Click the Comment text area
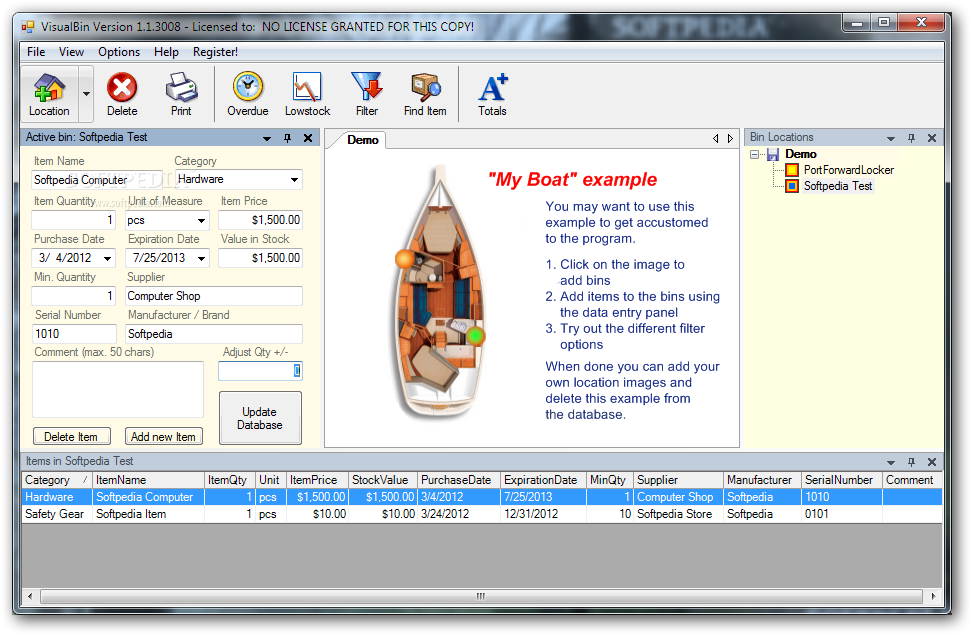 pyautogui.click(x=118, y=389)
